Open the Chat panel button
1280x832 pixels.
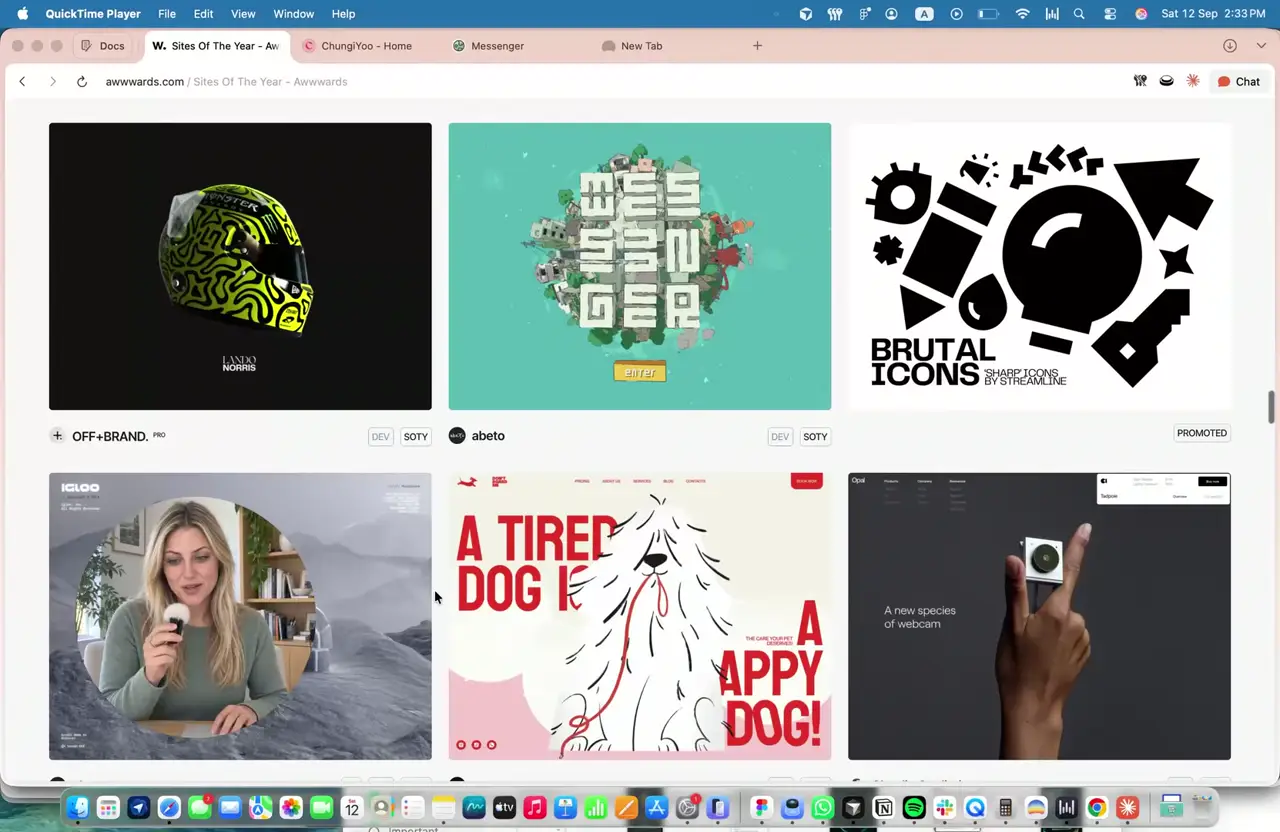[x=1238, y=82]
